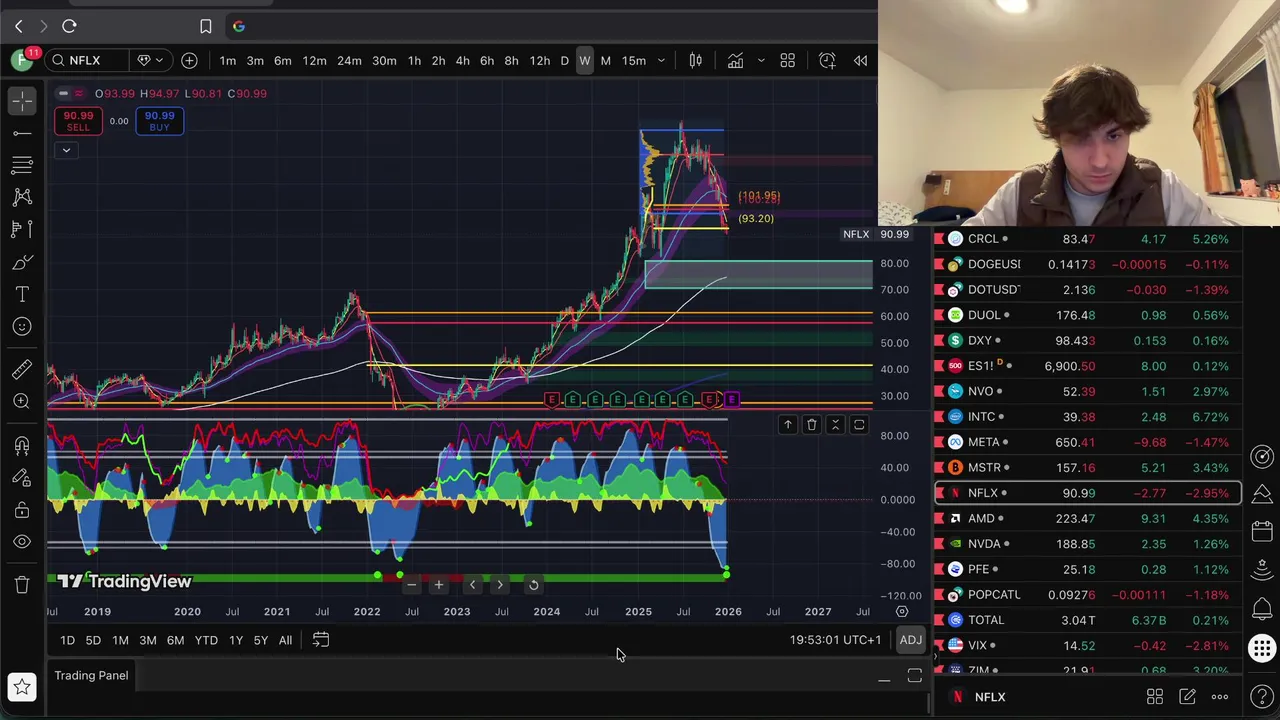The height and width of the screenshot is (720, 1280).
Task: Click the compare or add symbol plus
Action: pos(189,61)
